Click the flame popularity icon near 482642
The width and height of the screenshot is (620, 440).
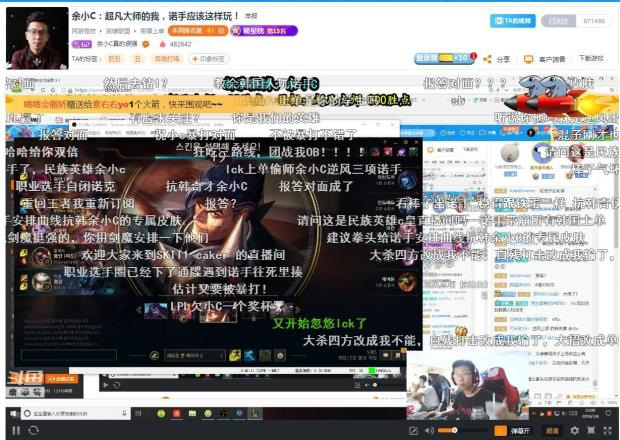point(163,44)
